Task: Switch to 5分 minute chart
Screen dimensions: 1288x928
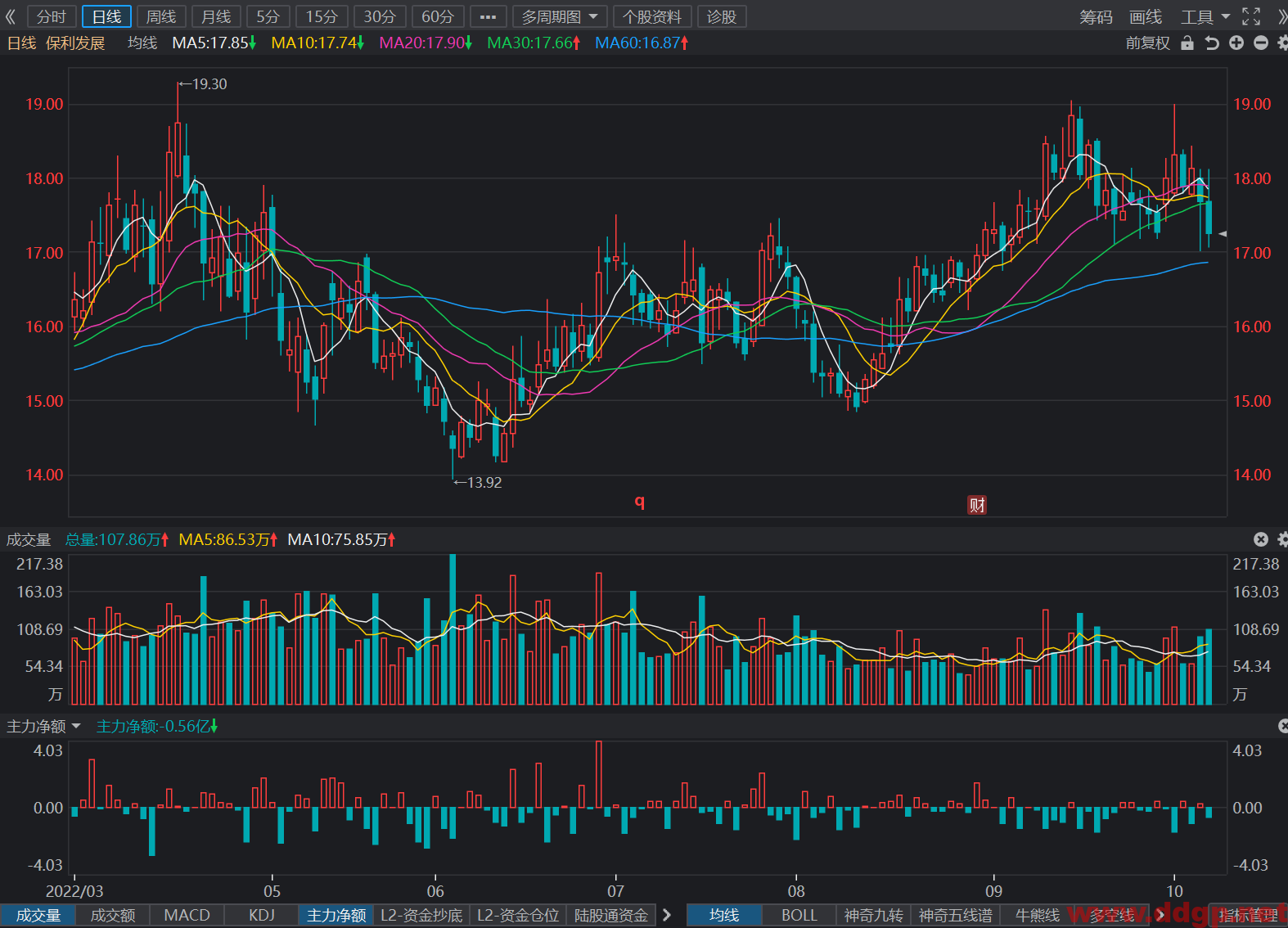Action: click(268, 16)
